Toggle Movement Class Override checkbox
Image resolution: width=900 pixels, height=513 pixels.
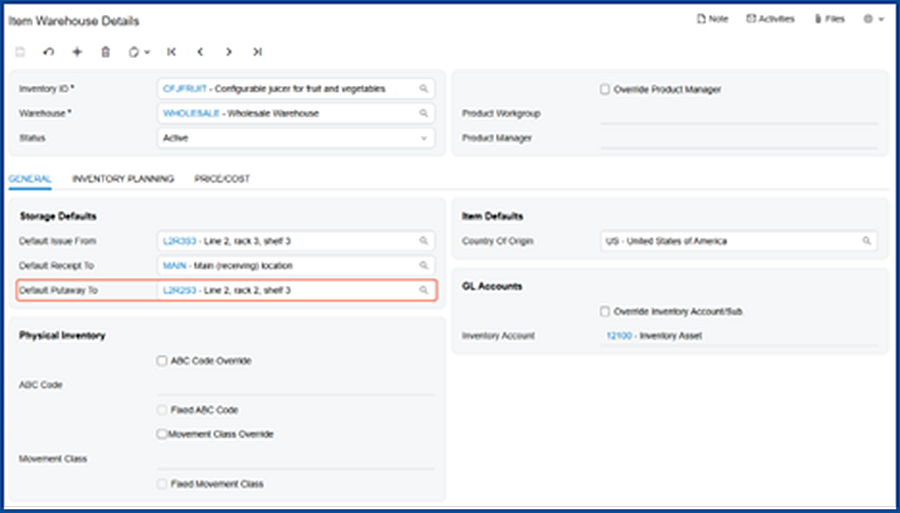click(x=162, y=434)
